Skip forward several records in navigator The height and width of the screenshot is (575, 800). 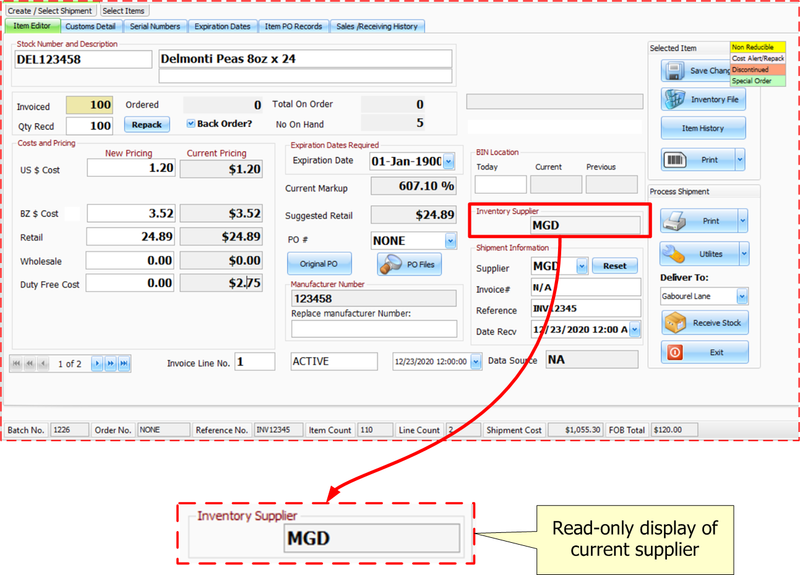(110, 363)
